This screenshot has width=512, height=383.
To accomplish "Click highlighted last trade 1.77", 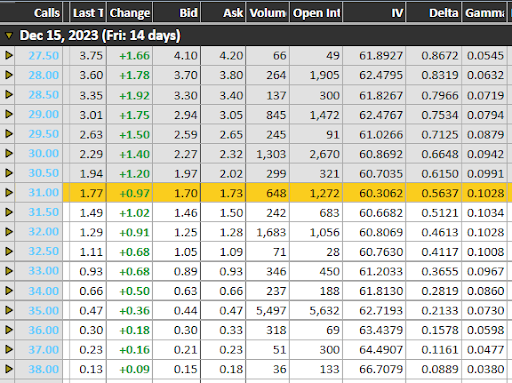I will 88,193.
